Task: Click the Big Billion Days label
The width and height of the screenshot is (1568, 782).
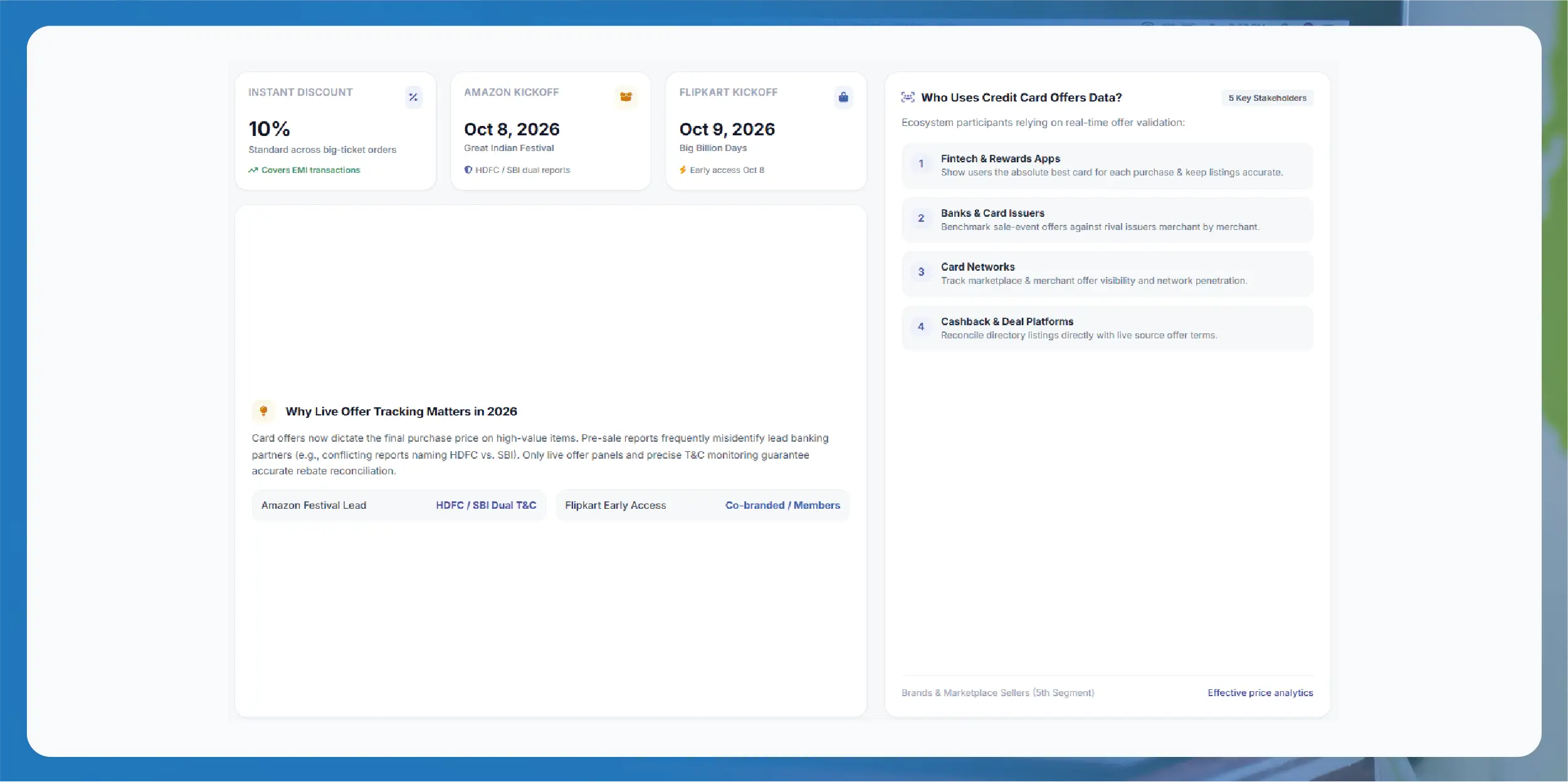Action: click(713, 148)
